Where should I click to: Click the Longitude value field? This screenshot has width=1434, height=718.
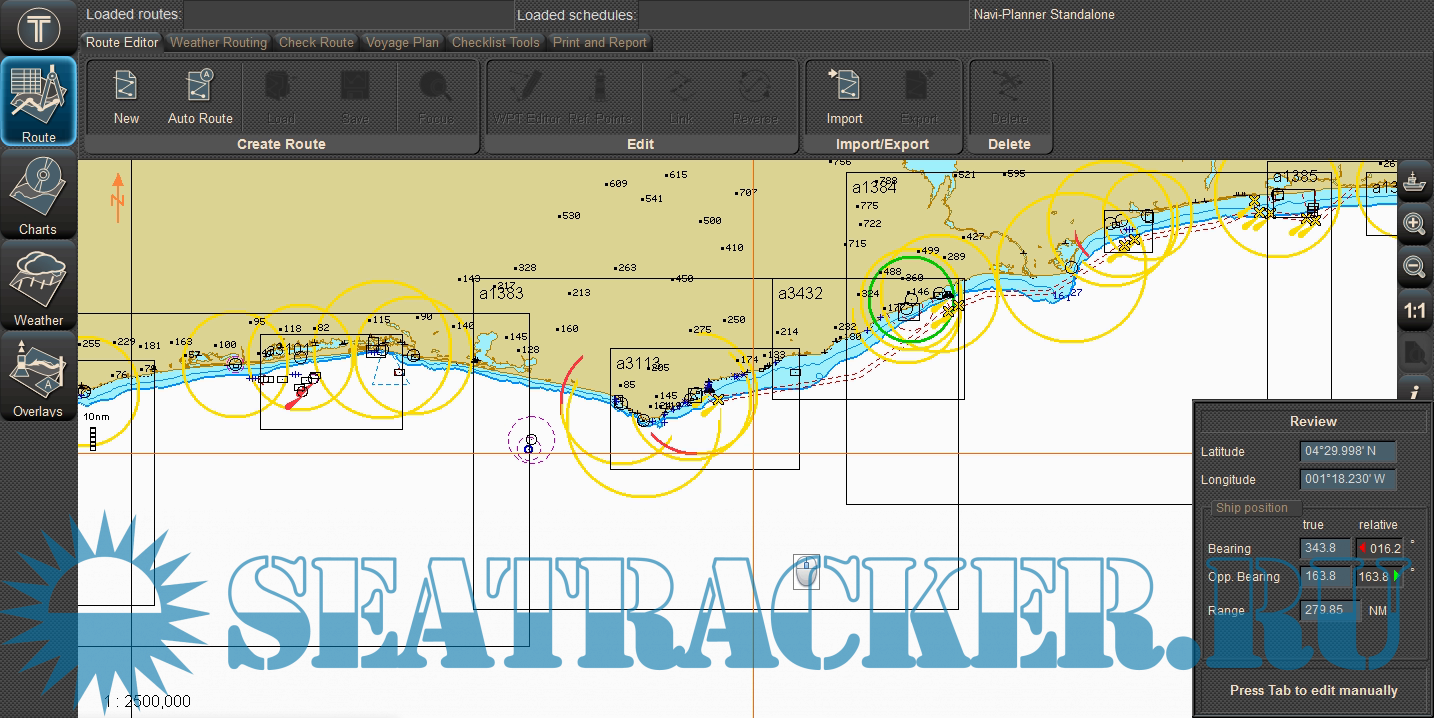(1347, 480)
